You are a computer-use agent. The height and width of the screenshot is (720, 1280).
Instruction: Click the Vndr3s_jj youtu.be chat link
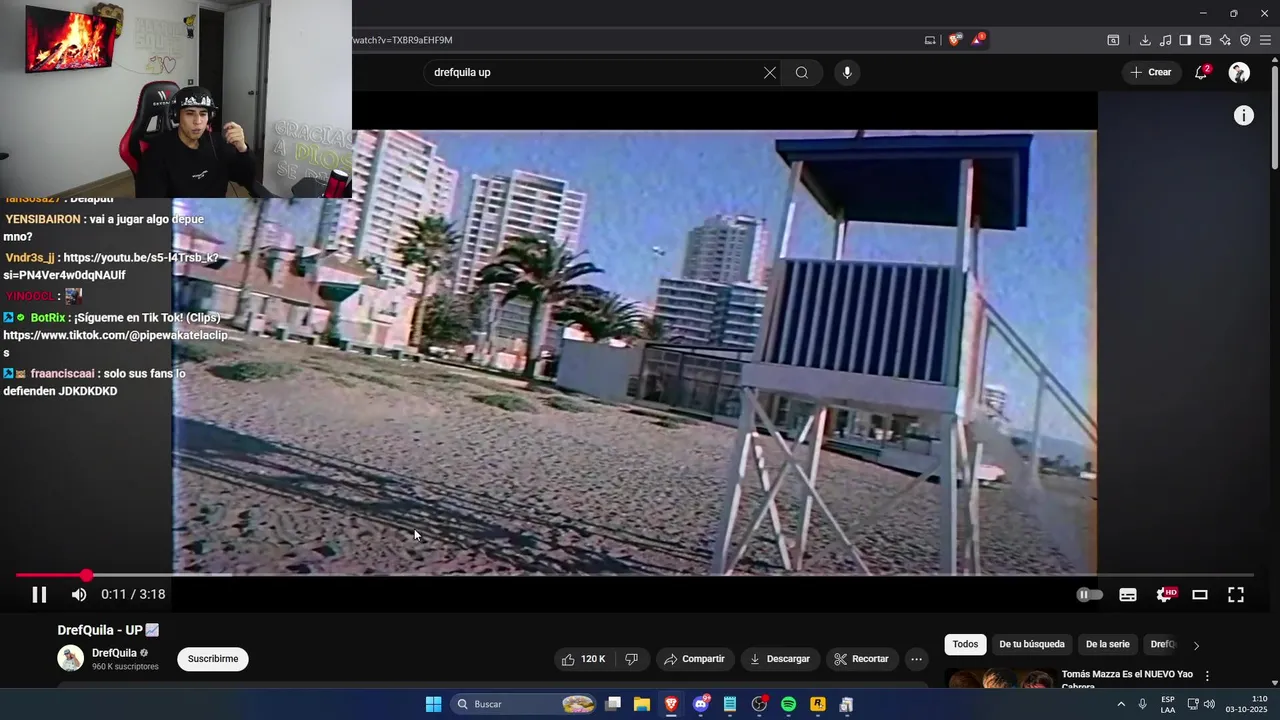[x=112, y=266]
